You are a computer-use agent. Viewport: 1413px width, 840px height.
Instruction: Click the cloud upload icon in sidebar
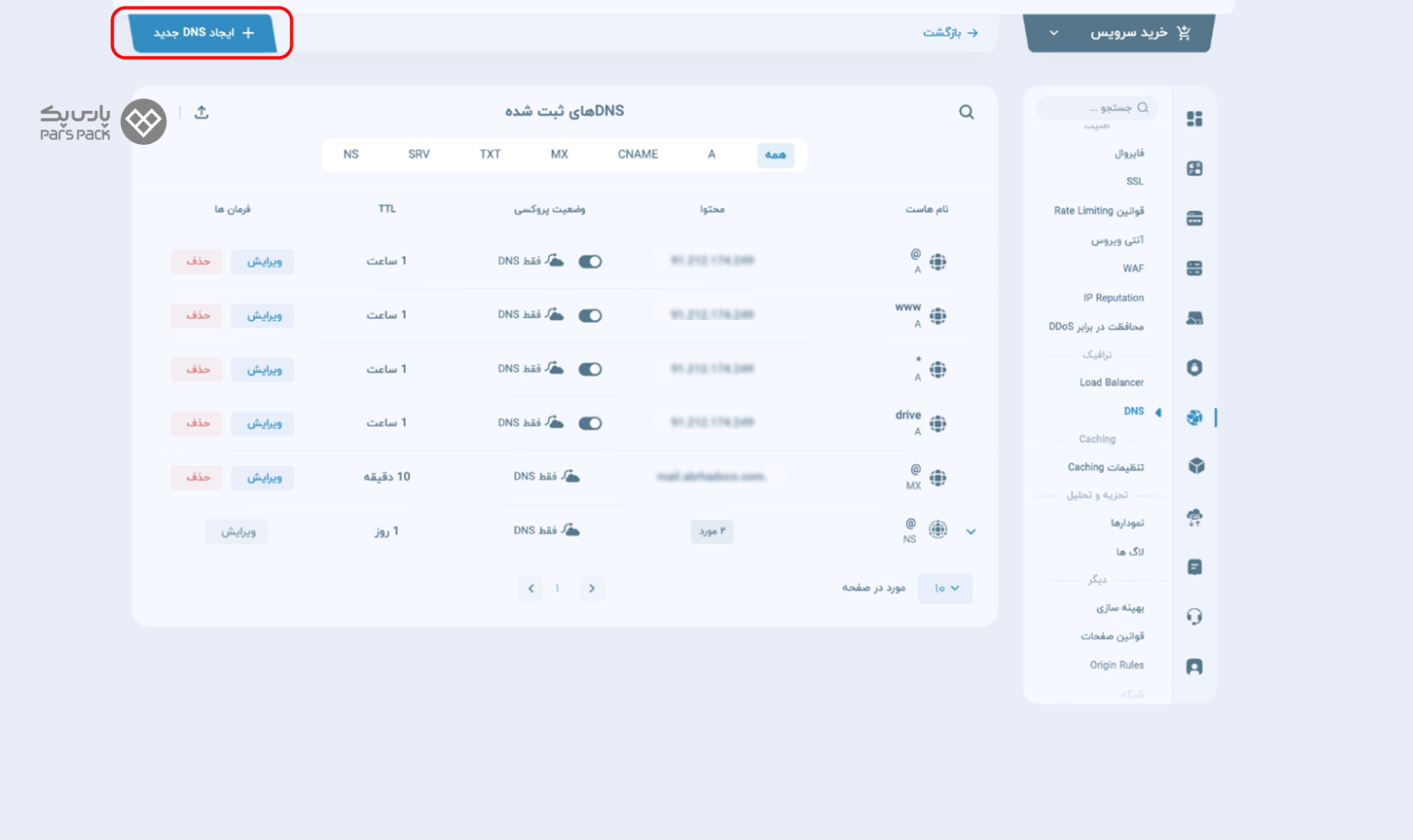tap(1194, 517)
